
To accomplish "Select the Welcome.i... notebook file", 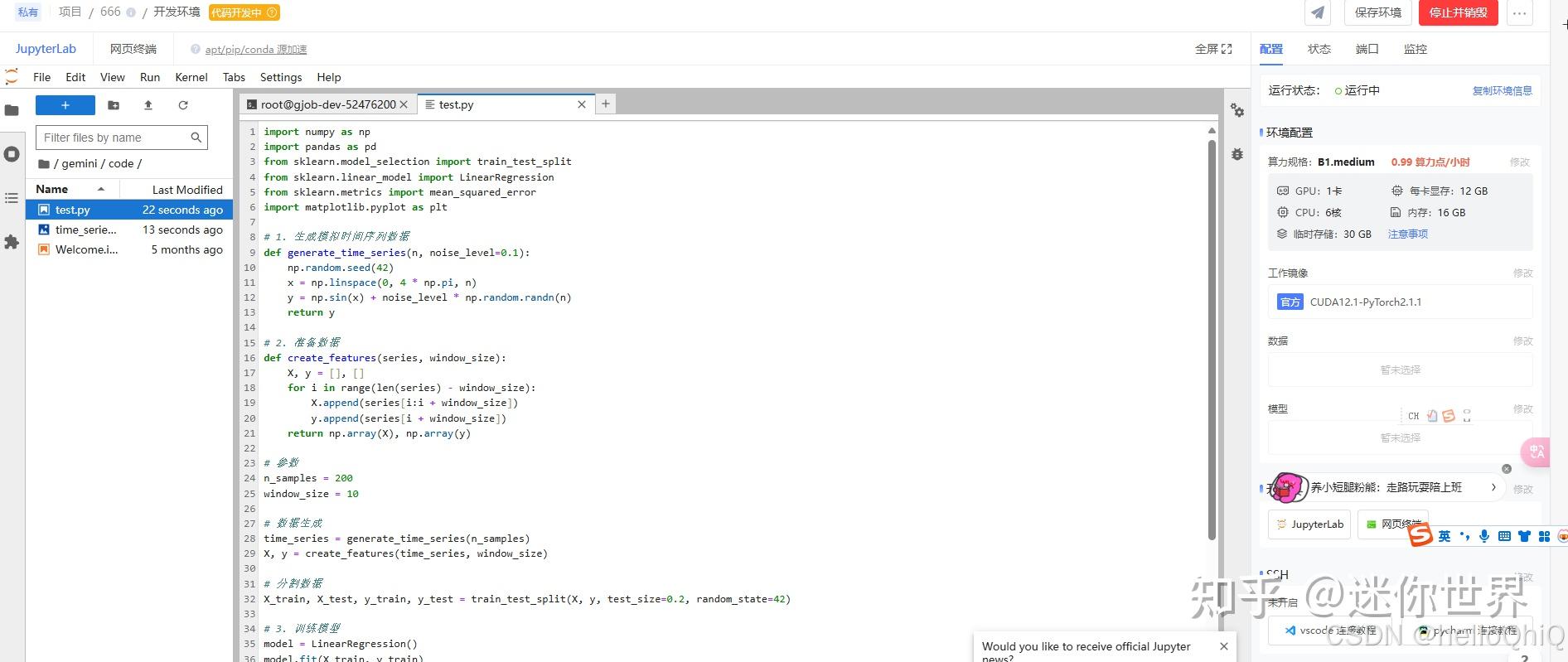I will tap(129, 250).
